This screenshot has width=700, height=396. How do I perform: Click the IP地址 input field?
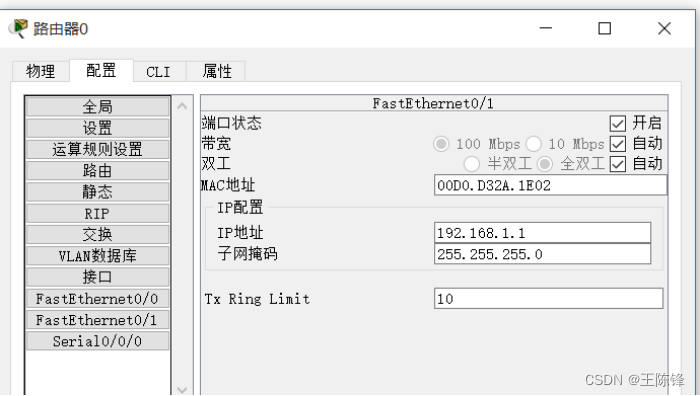542,233
